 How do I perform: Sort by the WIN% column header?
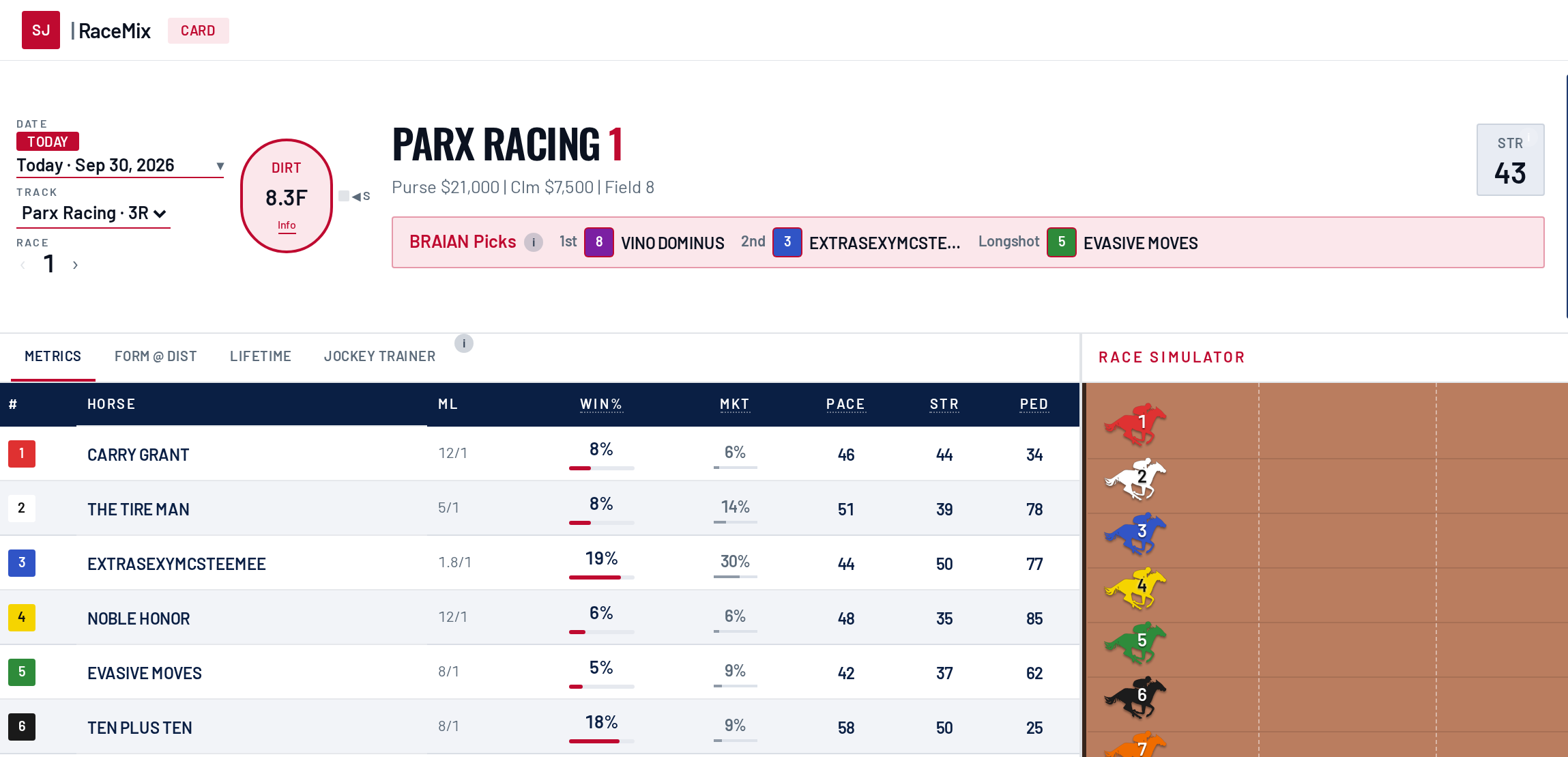click(x=601, y=404)
